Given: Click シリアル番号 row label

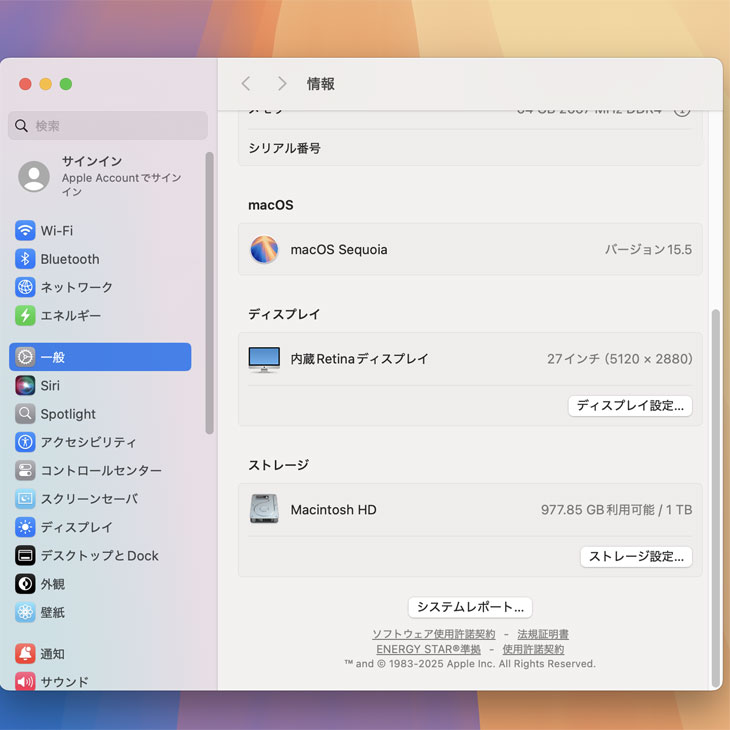Looking at the screenshot, I should click(284, 148).
